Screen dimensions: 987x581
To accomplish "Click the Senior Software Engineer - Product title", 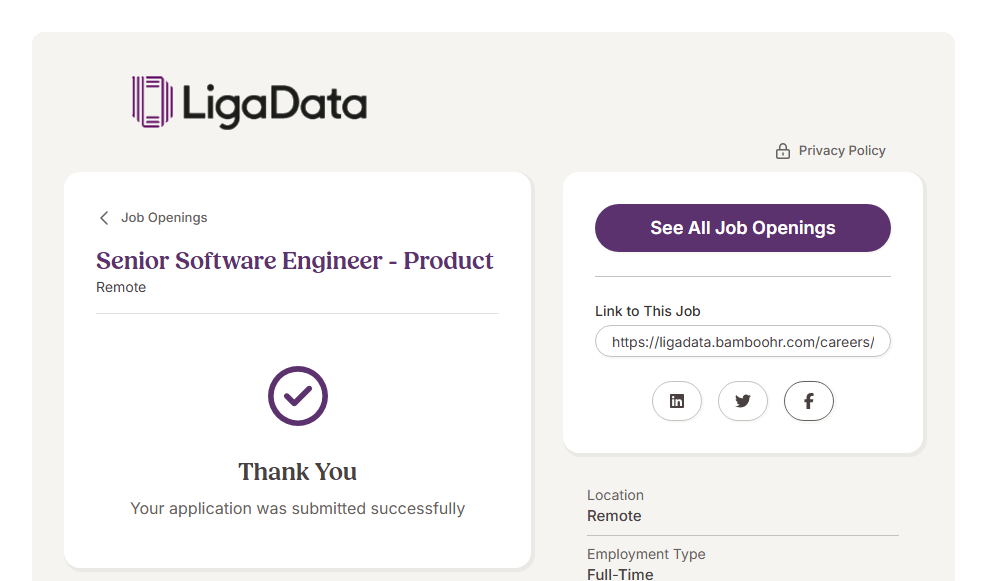I will click(295, 261).
